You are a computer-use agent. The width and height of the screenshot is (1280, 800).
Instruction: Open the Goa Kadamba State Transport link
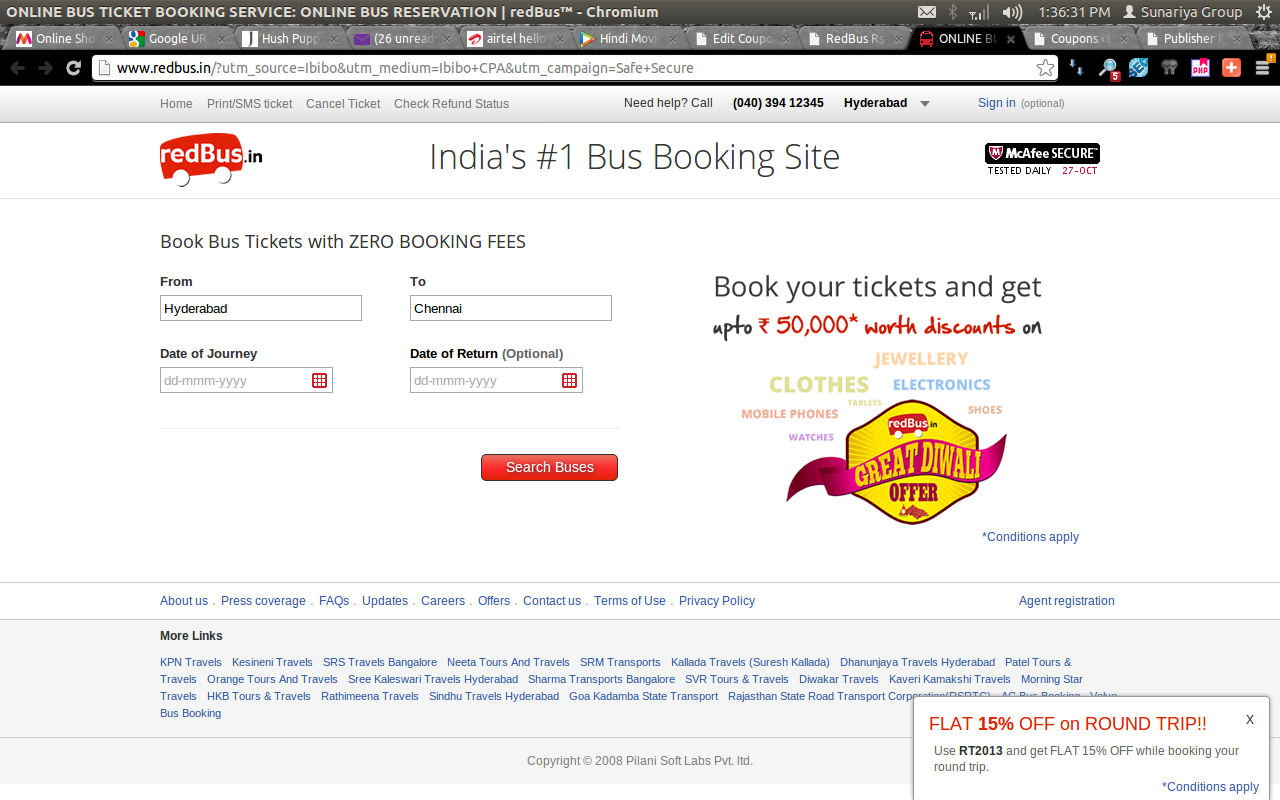click(x=643, y=696)
